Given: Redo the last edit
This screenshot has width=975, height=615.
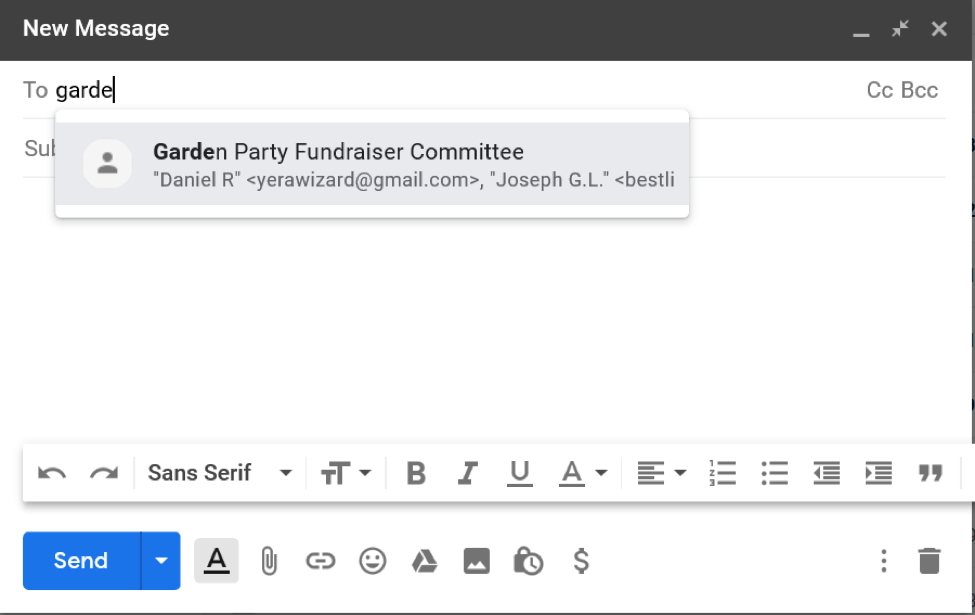Looking at the screenshot, I should (103, 472).
